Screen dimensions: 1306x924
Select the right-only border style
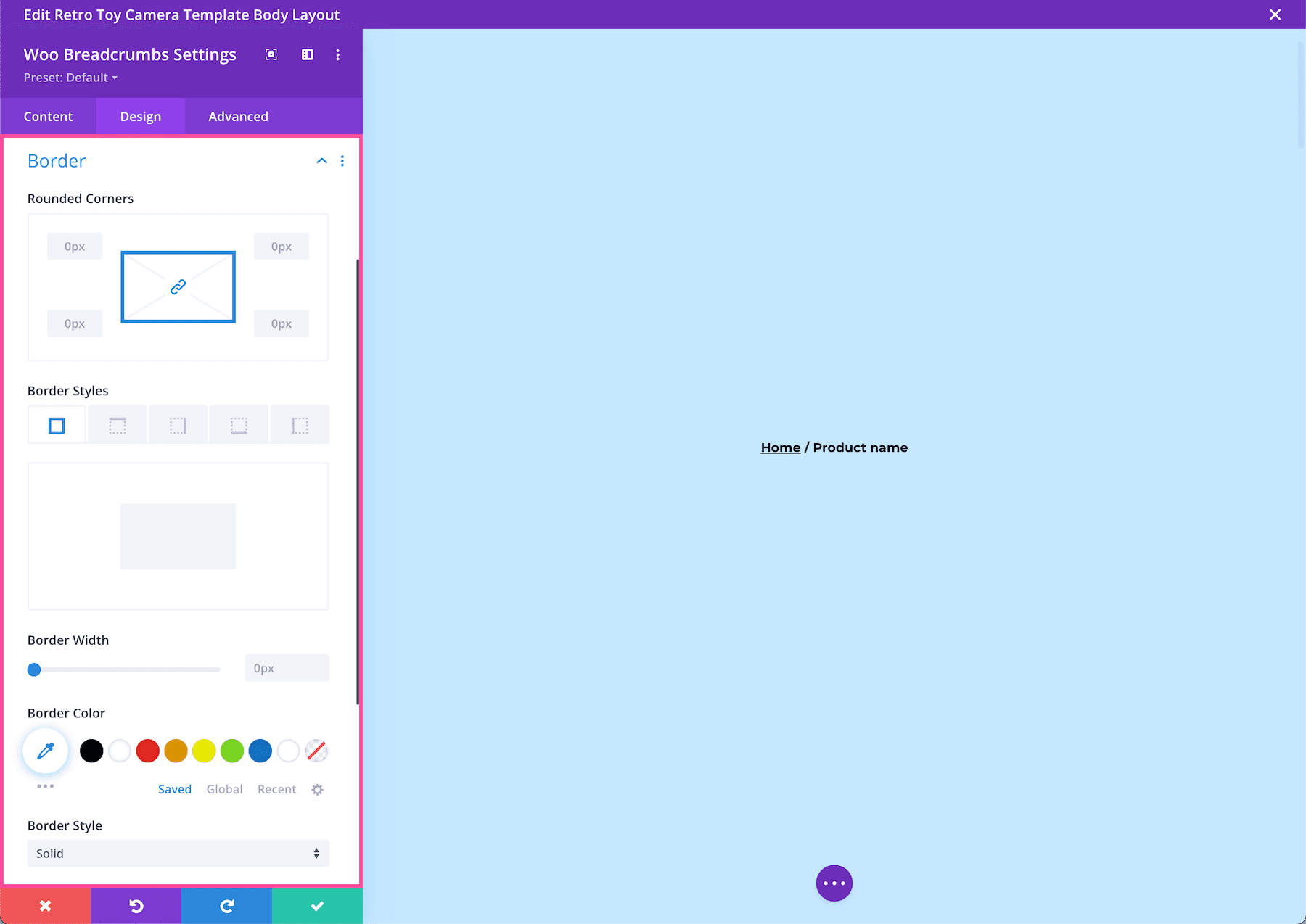(178, 424)
